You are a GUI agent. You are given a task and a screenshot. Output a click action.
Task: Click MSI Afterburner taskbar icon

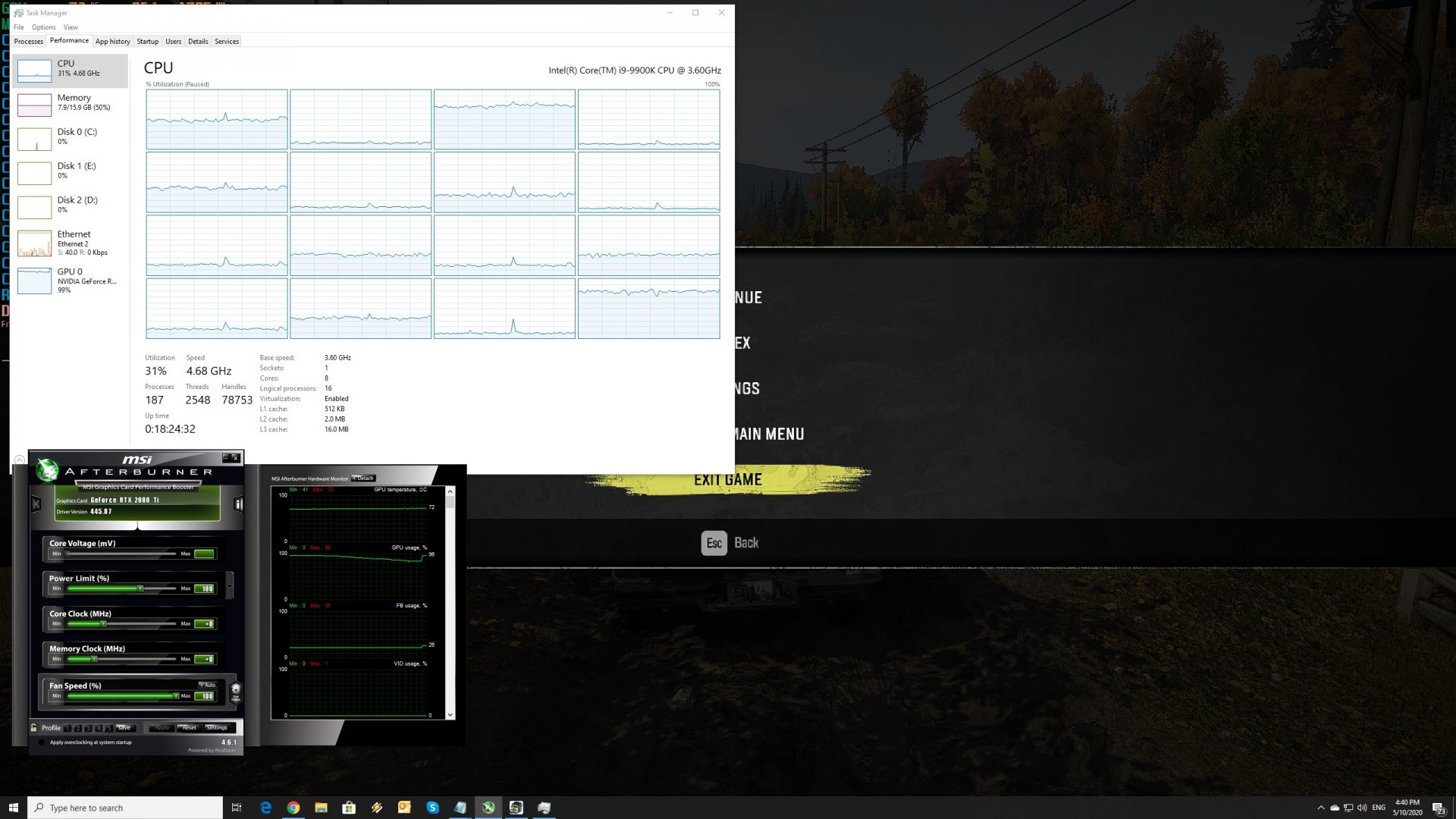pos(488,808)
